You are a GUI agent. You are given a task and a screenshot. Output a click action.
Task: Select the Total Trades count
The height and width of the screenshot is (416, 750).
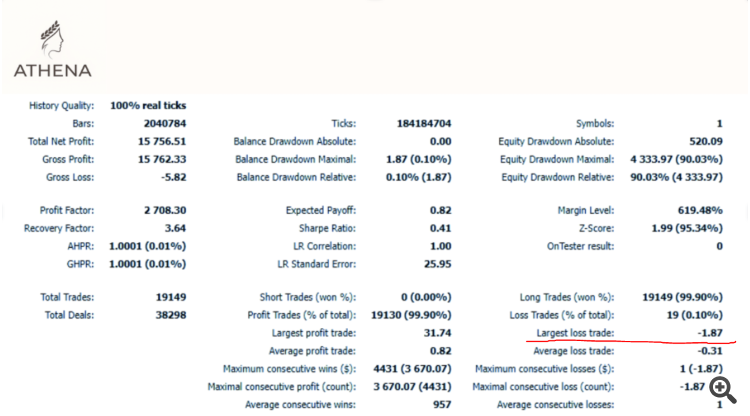point(168,297)
